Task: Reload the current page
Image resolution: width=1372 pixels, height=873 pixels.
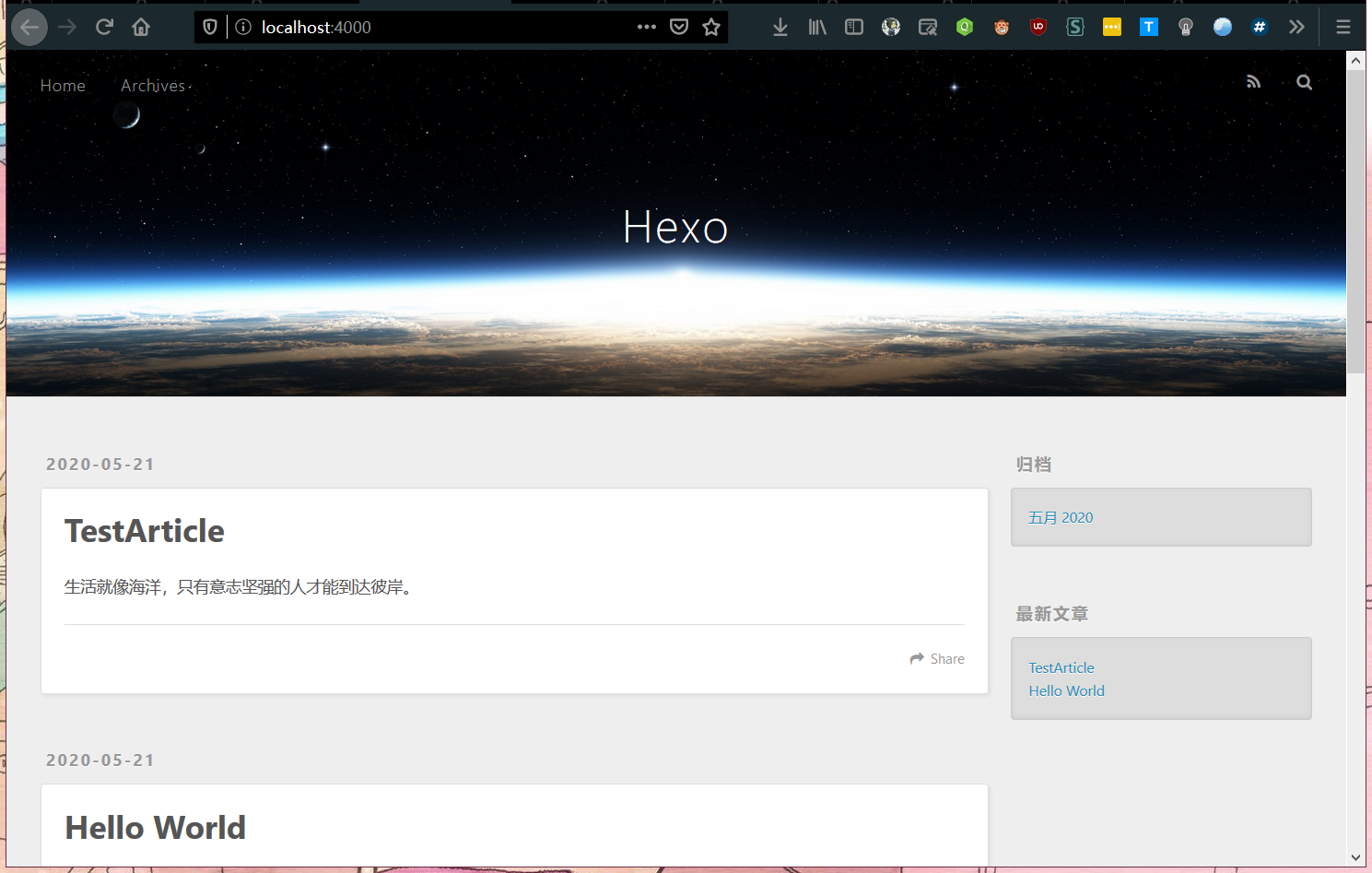Action: click(x=104, y=27)
